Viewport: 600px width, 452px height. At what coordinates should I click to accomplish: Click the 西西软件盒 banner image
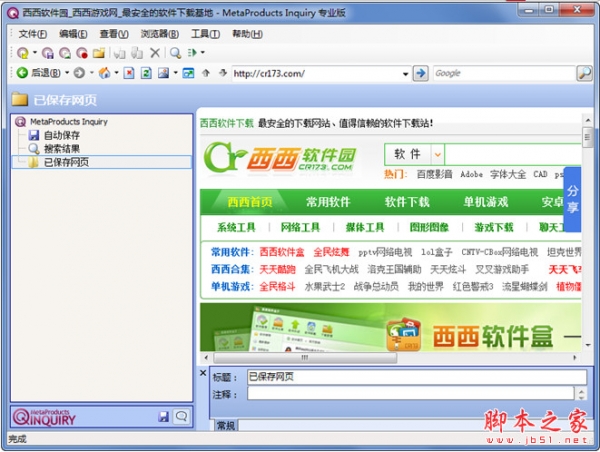390,327
